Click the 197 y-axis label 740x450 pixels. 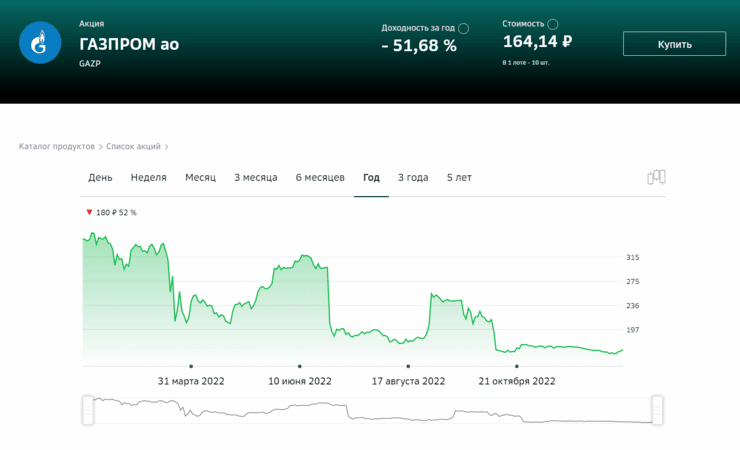click(632, 330)
